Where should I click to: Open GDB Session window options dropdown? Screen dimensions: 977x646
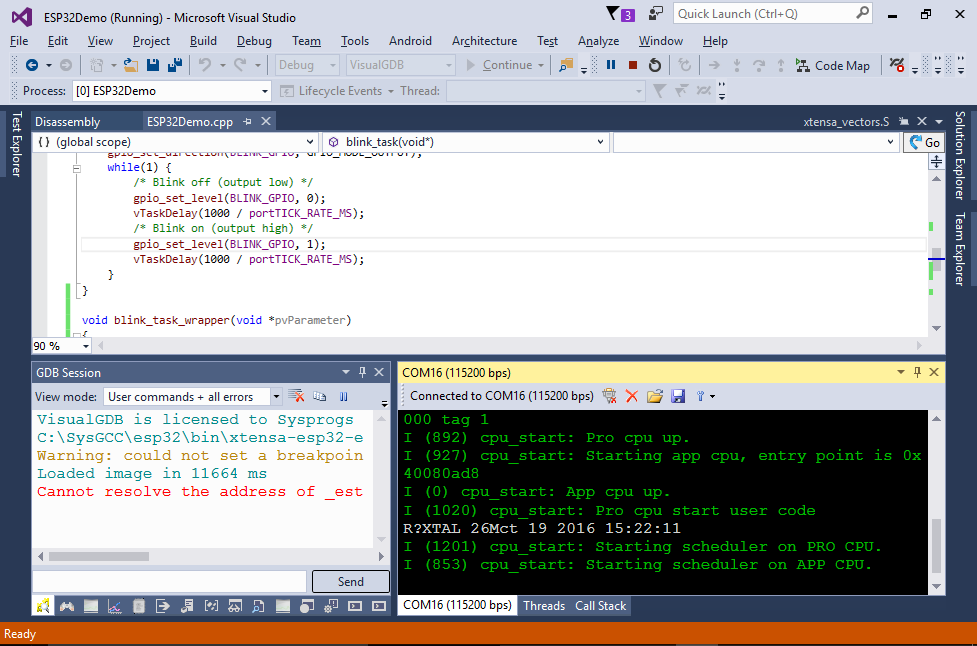tap(346, 372)
